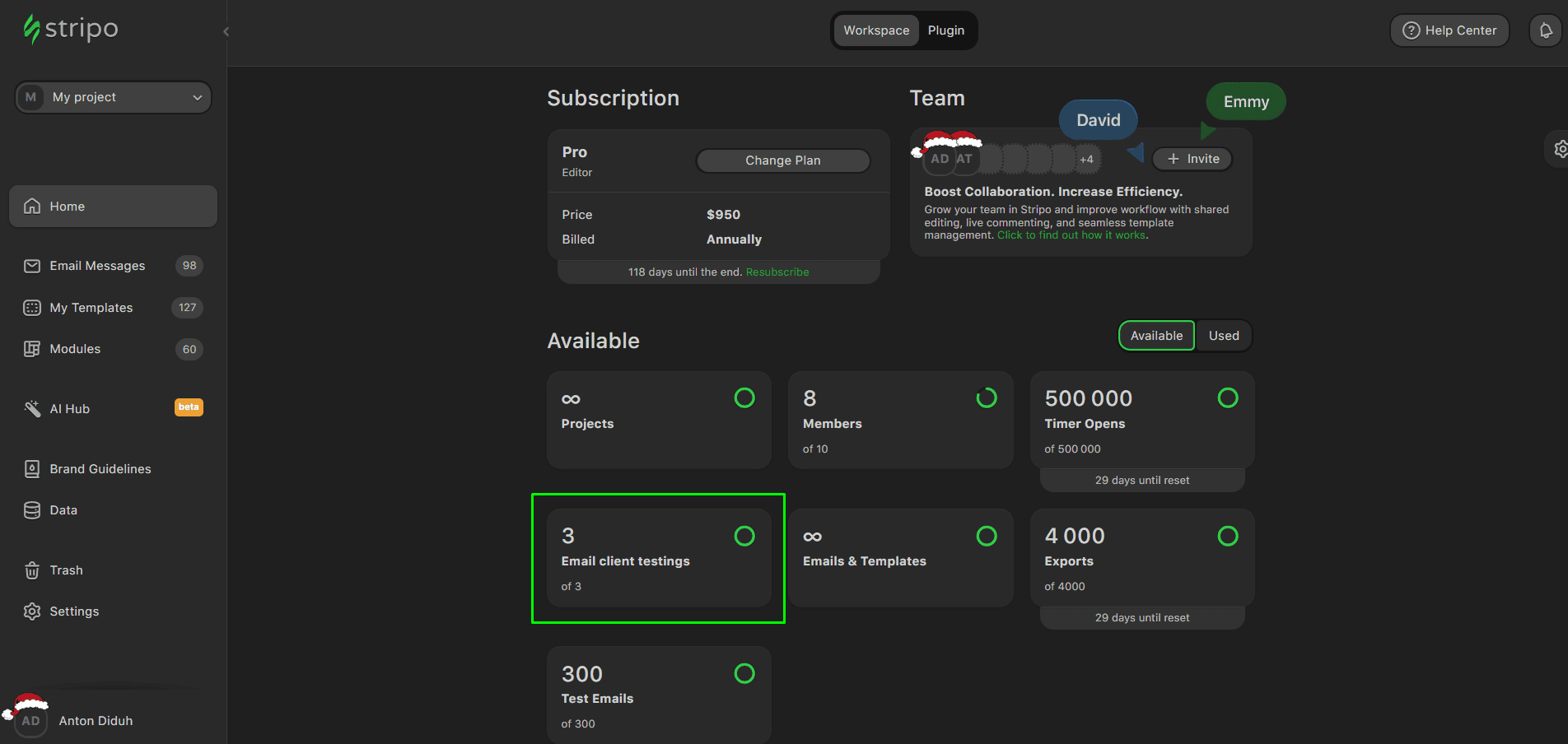
Task: Click the My Templates sidebar icon
Action: (x=32, y=308)
